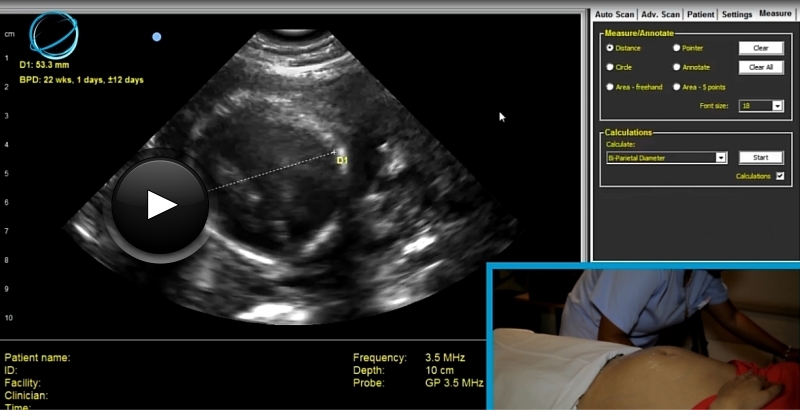Click the Clear All button
The height and width of the screenshot is (410, 800).
pyautogui.click(x=761, y=67)
